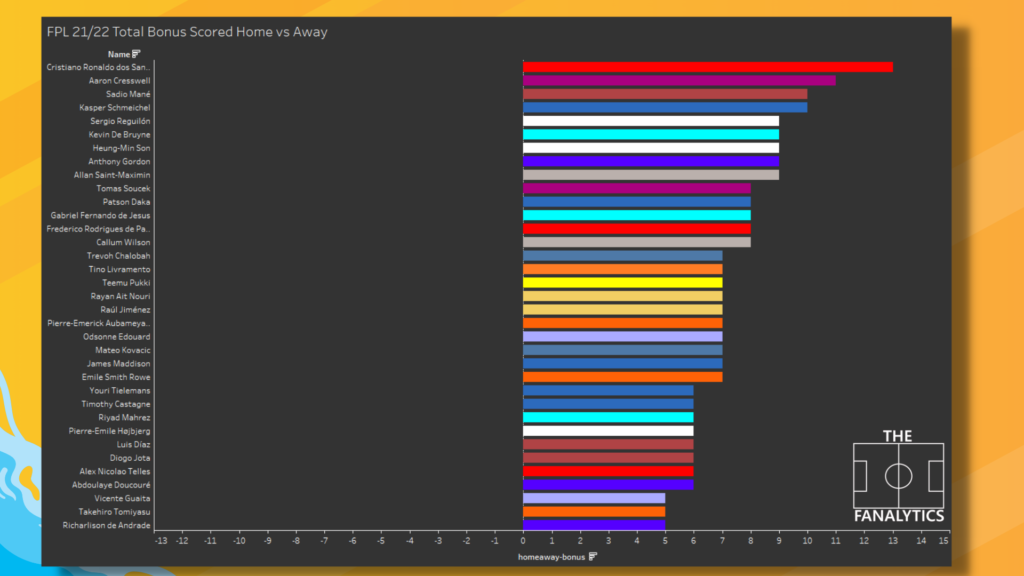Click the sort icon next to Name header
1024x576 pixels.
click(136, 54)
